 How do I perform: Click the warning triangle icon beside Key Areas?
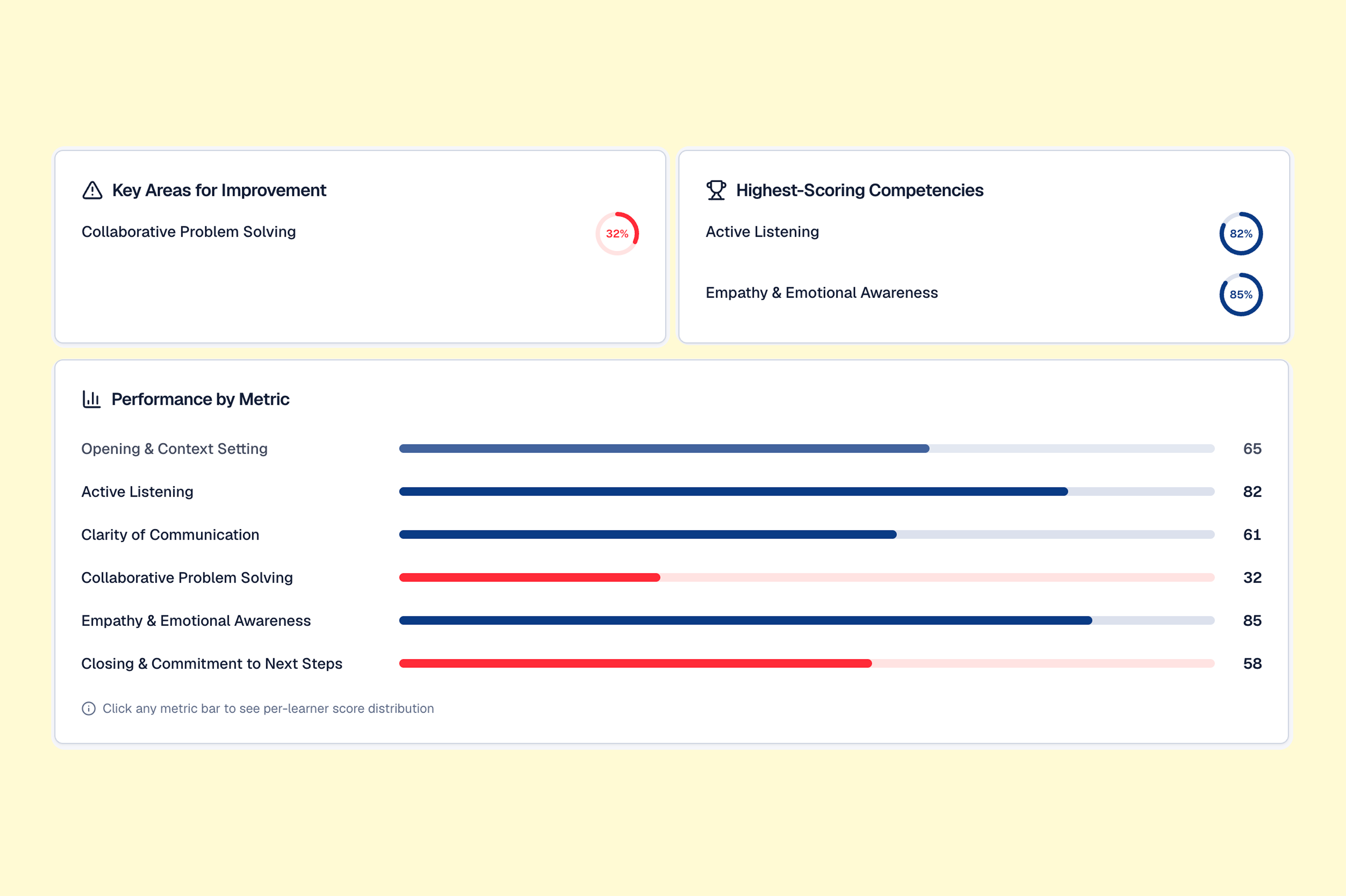(x=92, y=190)
